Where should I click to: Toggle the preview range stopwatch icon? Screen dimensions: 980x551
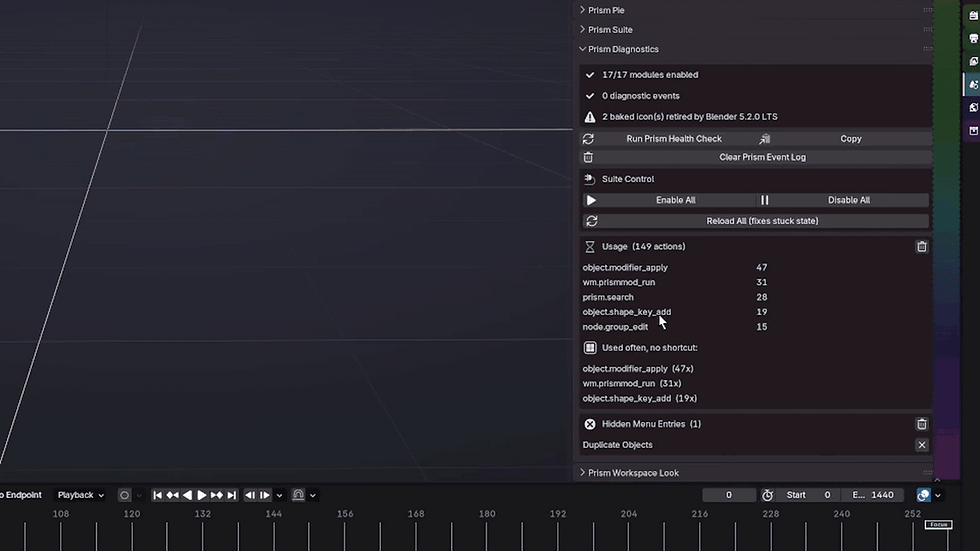pyautogui.click(x=768, y=495)
